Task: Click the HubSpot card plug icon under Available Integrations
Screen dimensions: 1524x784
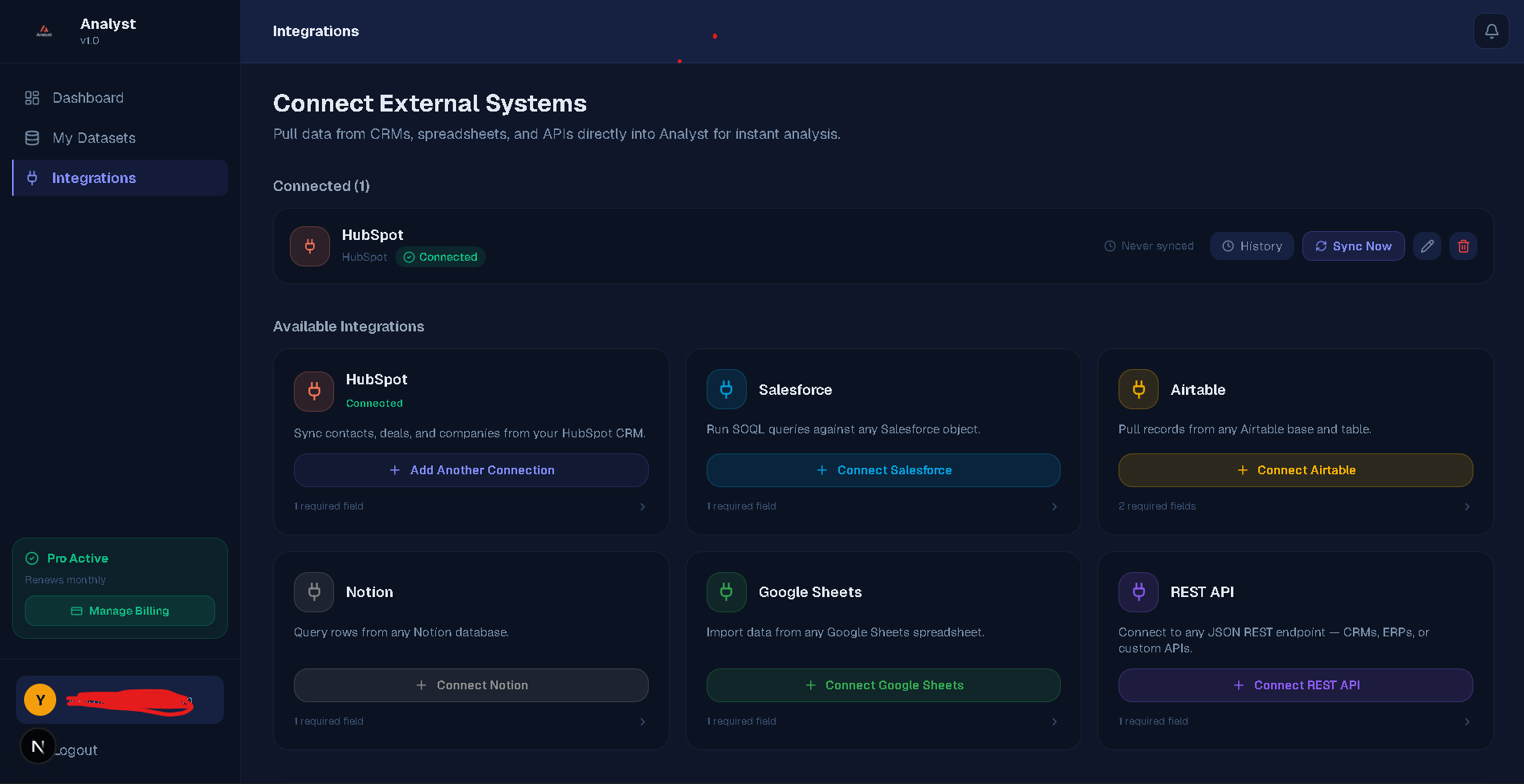Action: [x=314, y=391]
